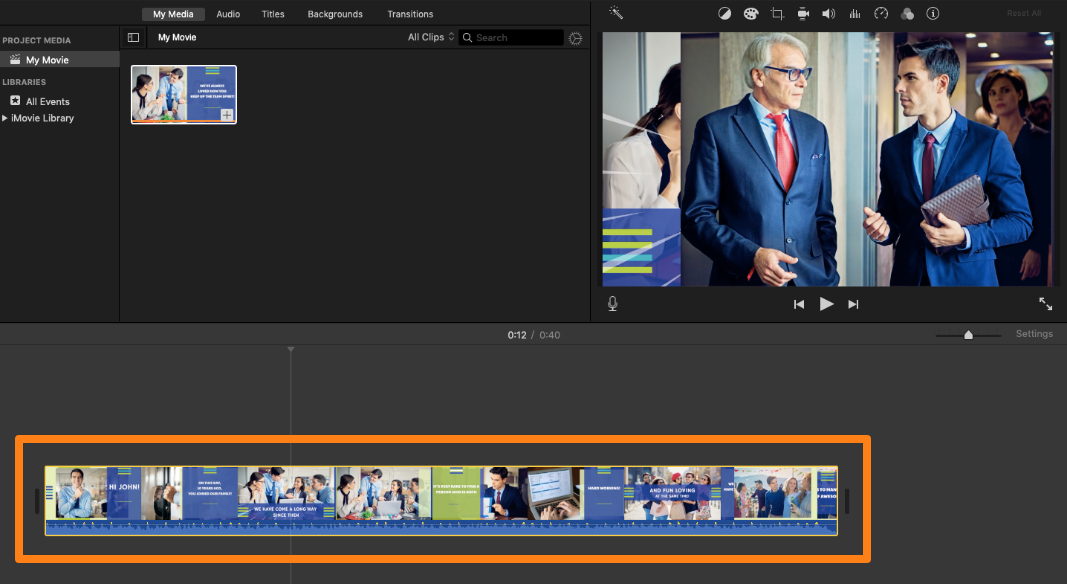Screen dimensions: 1067x584
Task: Switch to the Transitions tab
Action: [410, 14]
